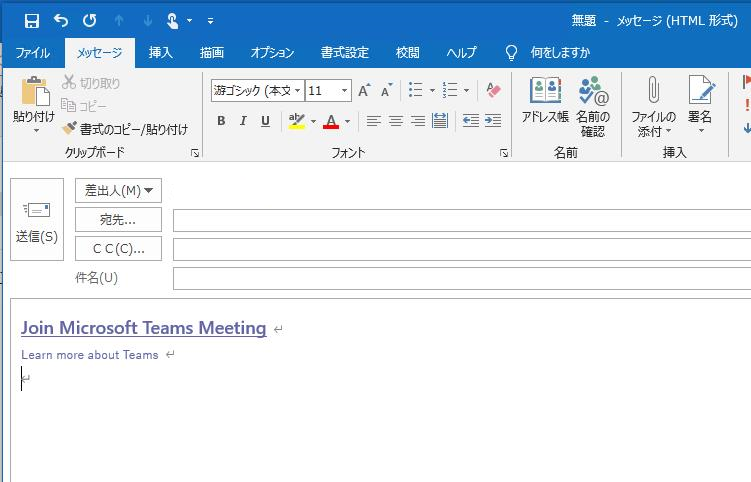The width and height of the screenshot is (751, 482).
Task: Align text right
Action: coord(418,121)
